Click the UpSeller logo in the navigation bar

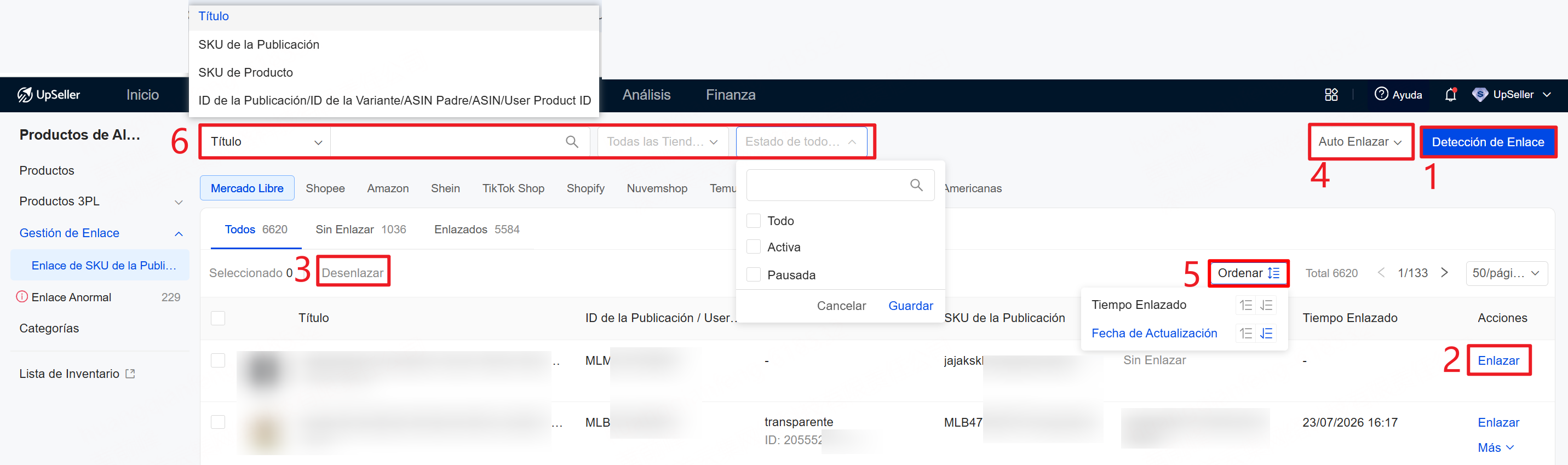pyautogui.click(x=49, y=94)
